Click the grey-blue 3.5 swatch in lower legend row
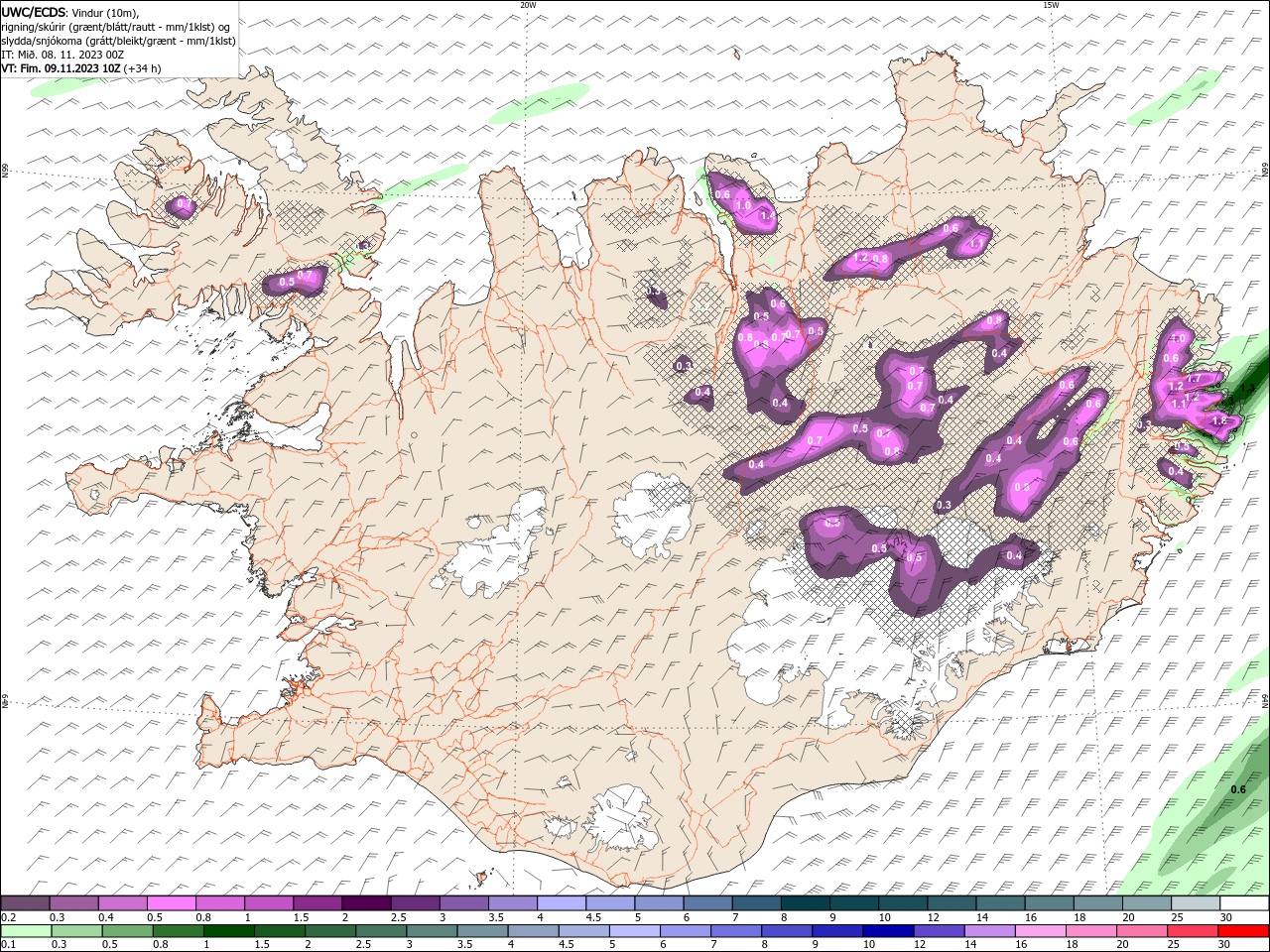The image size is (1270, 952). [x=482, y=931]
